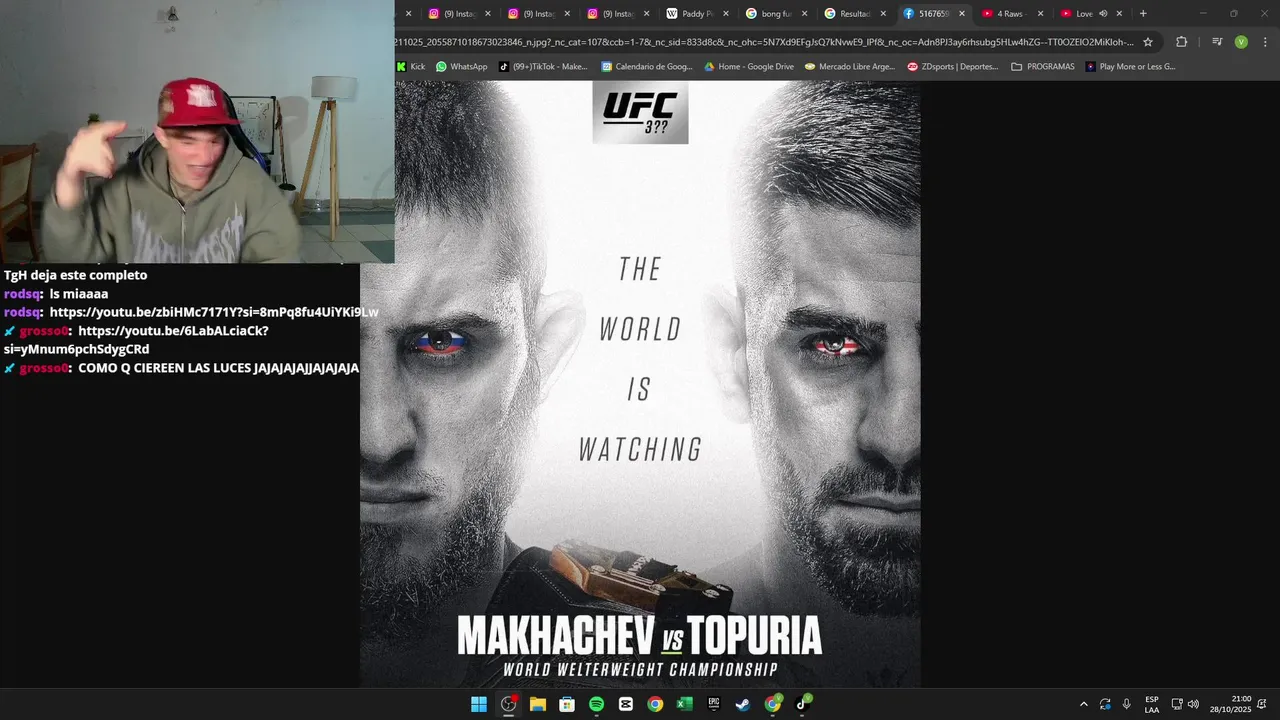Open Spotify from the taskbar
Screen dimensions: 1280x720
(596, 704)
